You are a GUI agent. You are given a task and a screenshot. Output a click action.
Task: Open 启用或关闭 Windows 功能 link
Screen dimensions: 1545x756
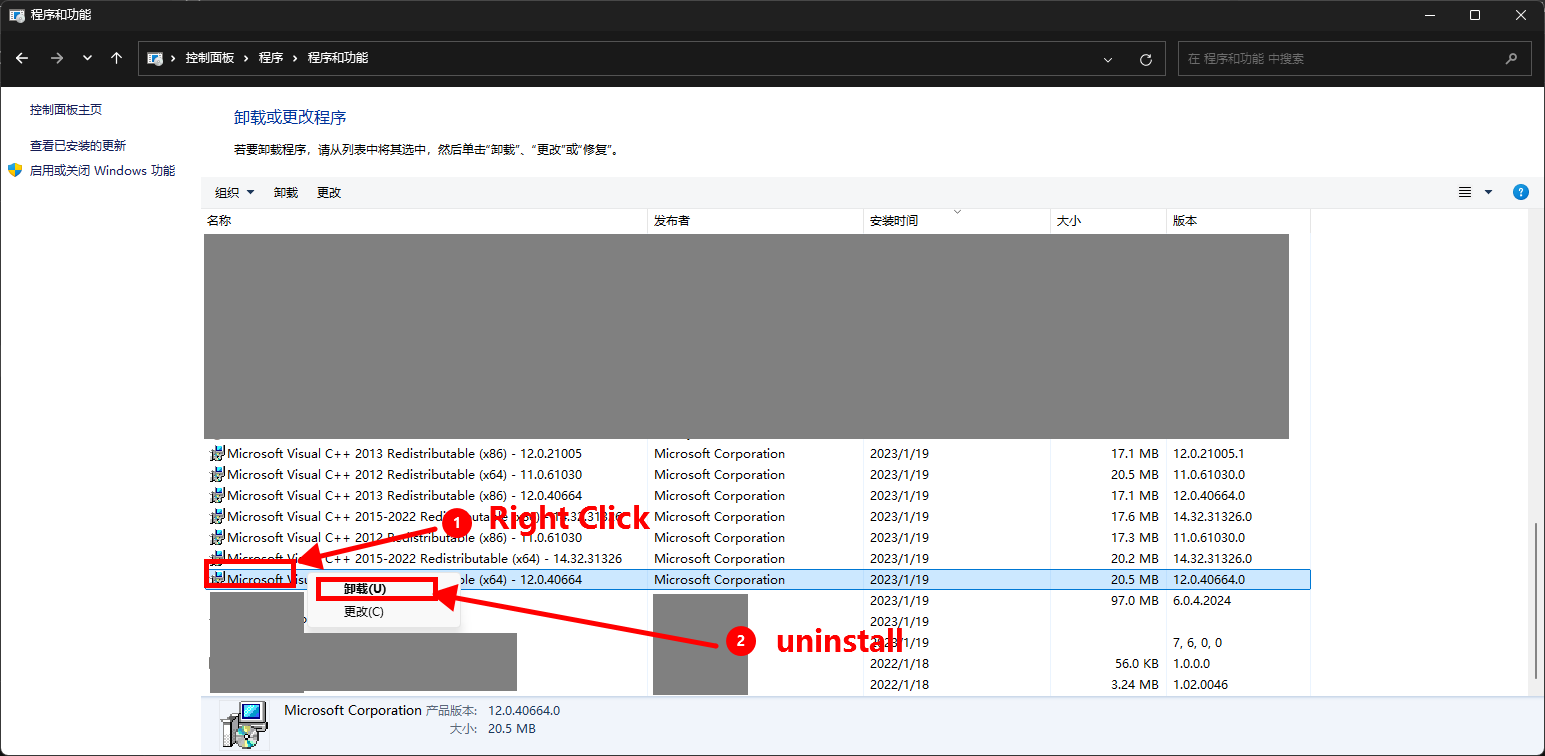point(102,171)
